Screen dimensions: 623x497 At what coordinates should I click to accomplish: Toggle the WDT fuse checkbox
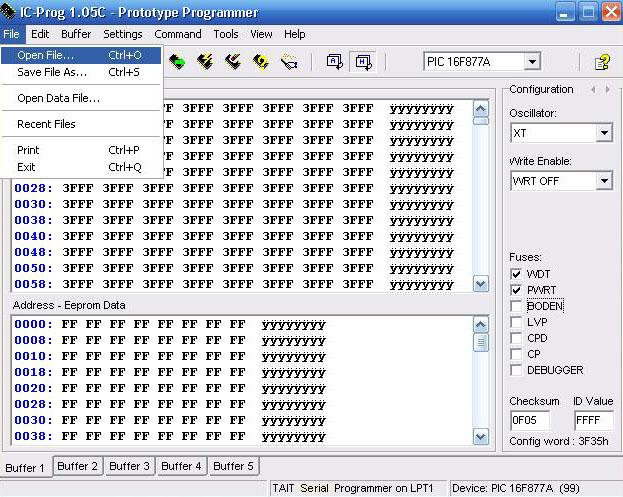[x=516, y=274]
